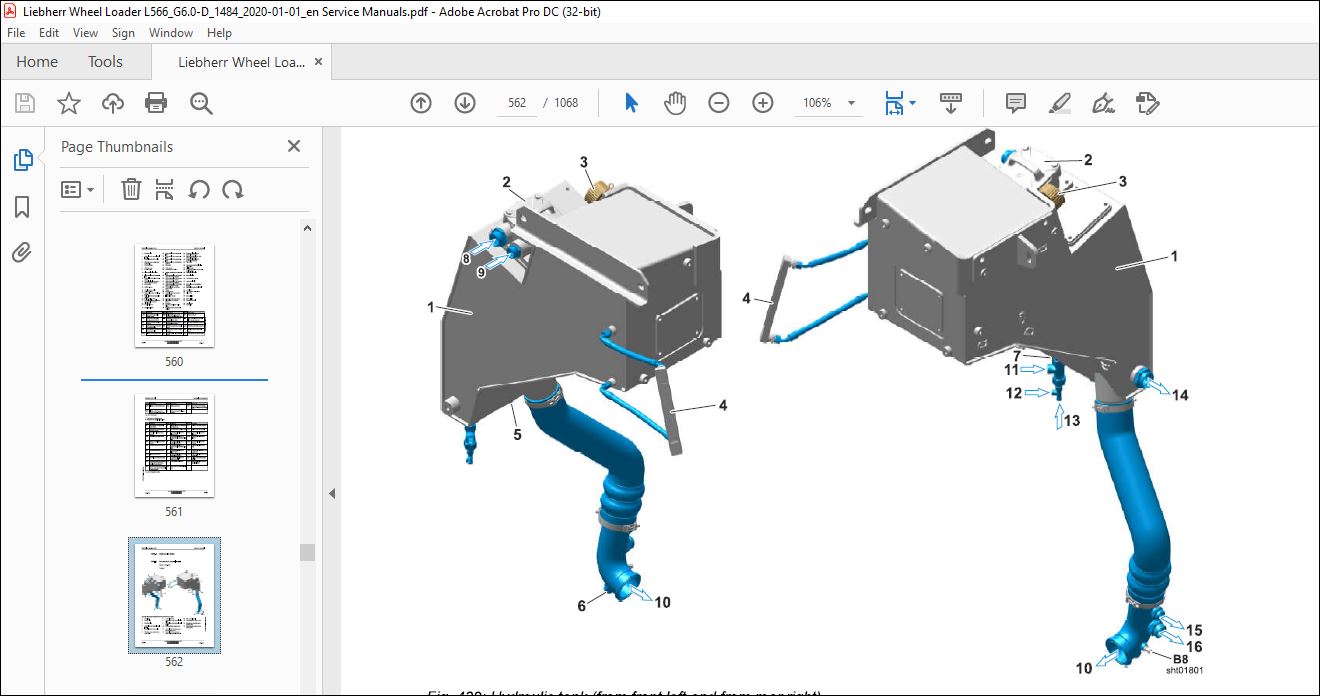Print the document with printer icon

point(156,103)
